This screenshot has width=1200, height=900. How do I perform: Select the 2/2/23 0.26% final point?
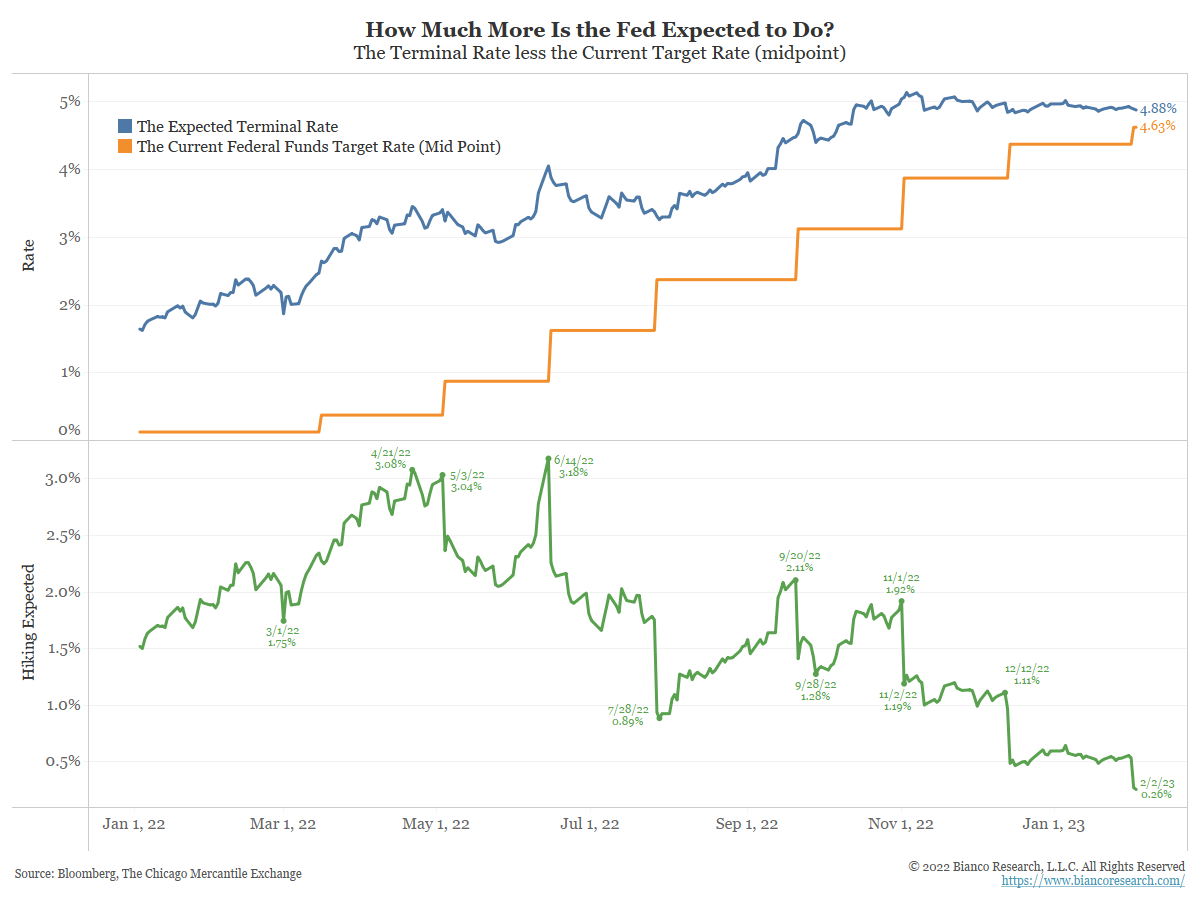coord(1136,789)
